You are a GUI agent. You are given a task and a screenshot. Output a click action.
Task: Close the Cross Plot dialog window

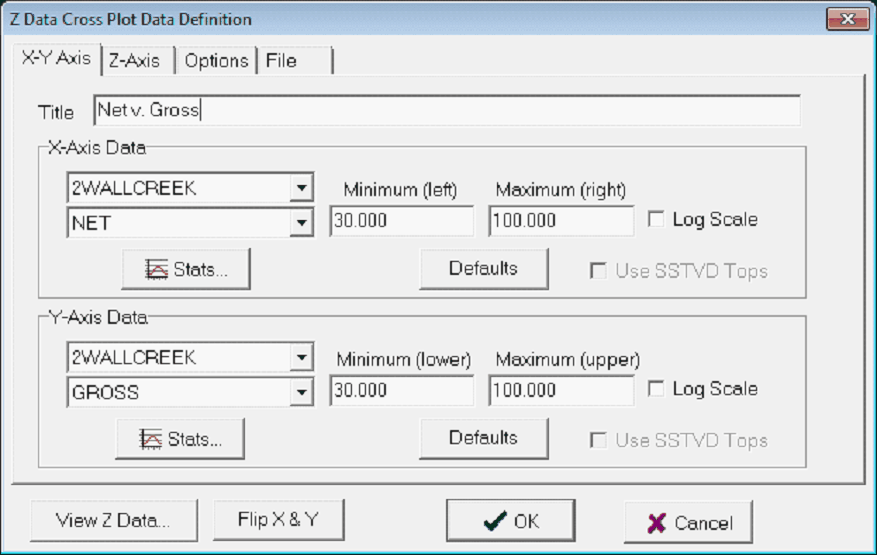pos(846,19)
